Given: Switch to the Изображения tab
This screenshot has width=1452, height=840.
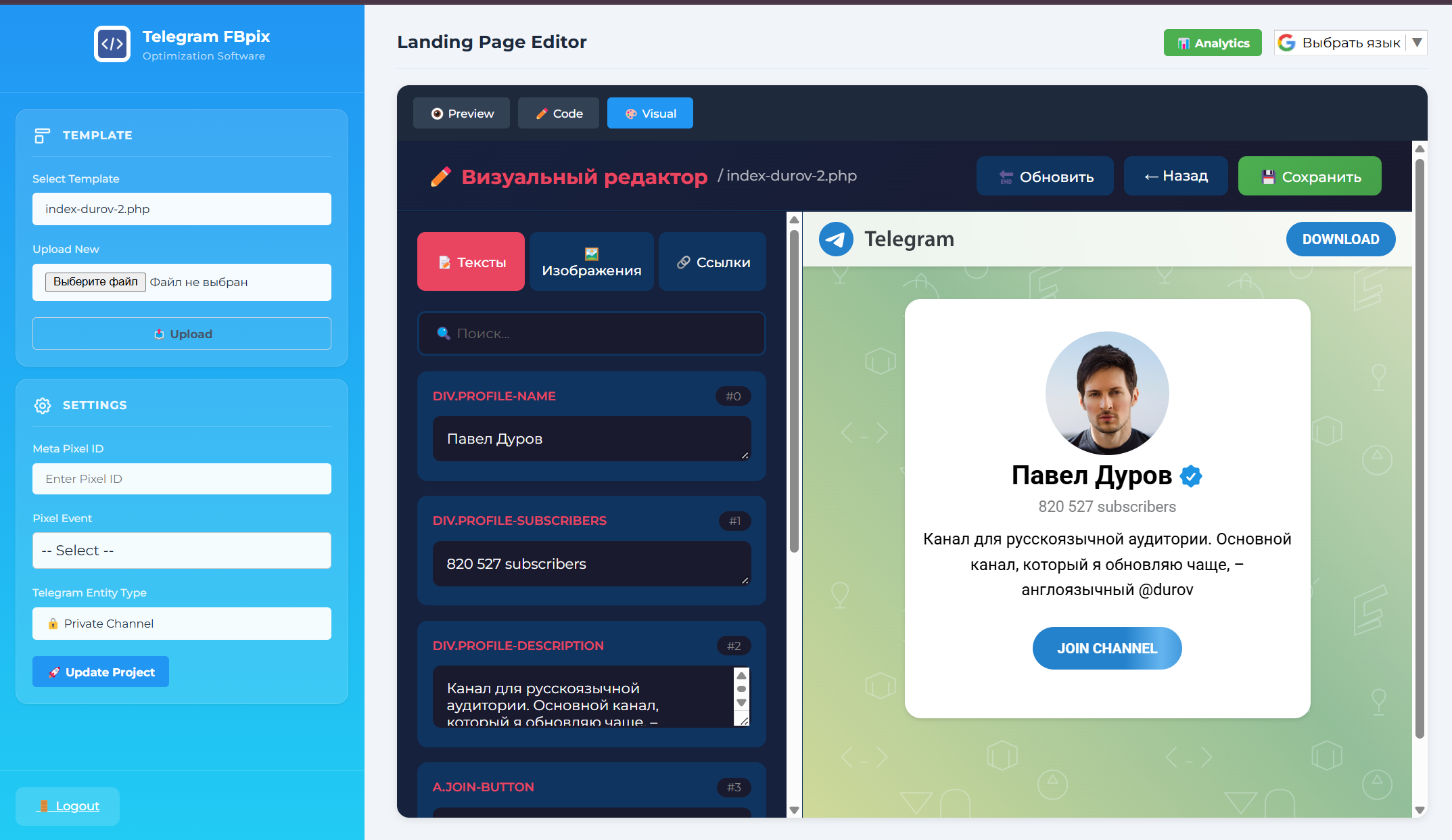Looking at the screenshot, I should (591, 262).
